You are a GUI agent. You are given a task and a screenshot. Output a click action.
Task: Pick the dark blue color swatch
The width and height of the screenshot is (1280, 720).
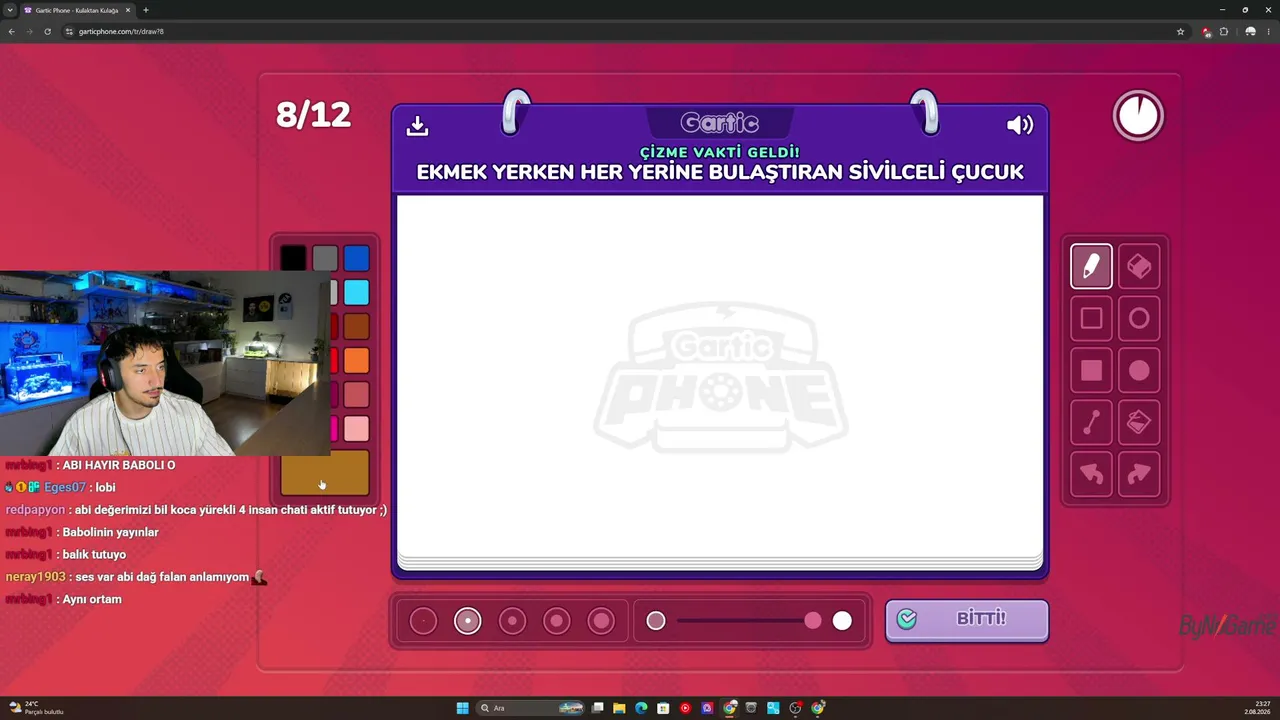point(357,258)
